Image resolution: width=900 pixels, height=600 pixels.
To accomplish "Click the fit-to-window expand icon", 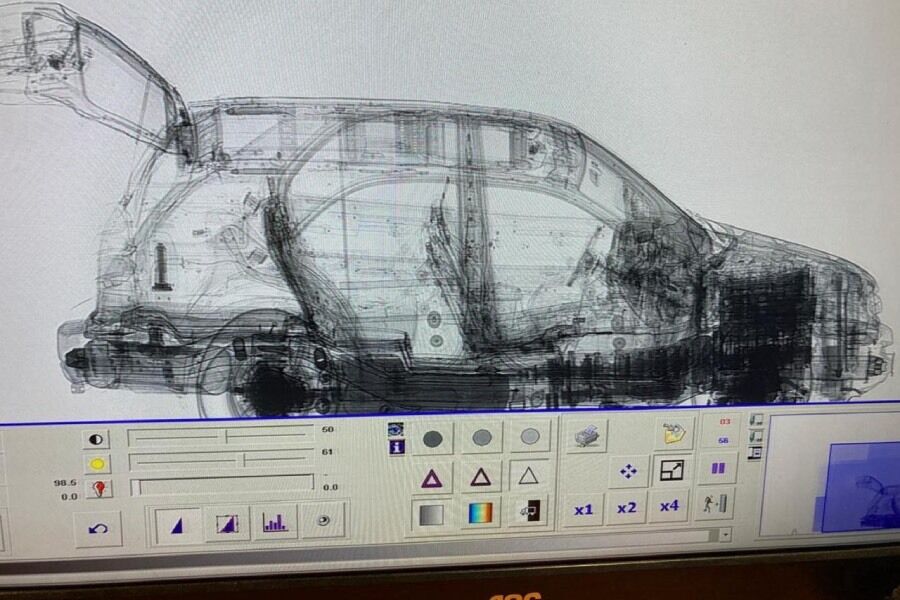I will coord(673,470).
